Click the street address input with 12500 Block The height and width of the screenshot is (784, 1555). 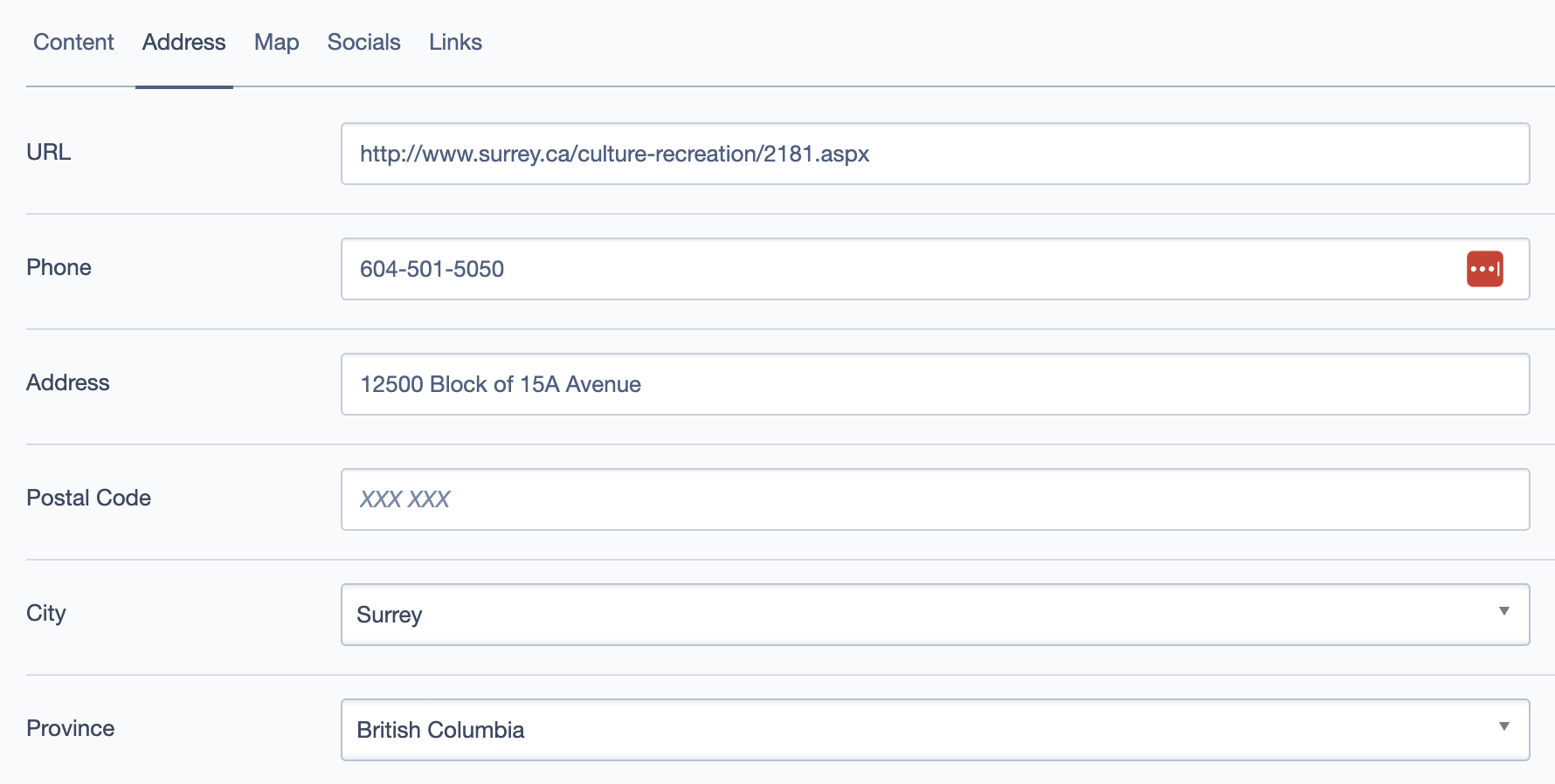(x=935, y=384)
